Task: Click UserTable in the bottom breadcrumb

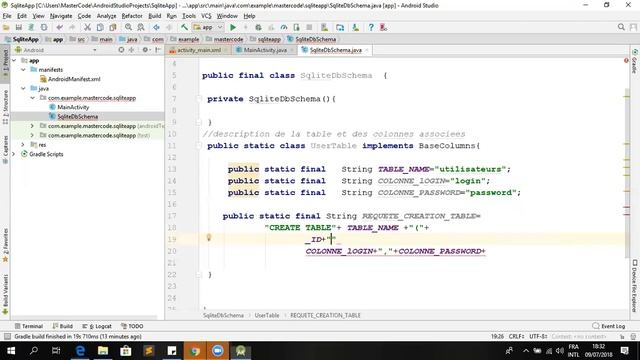Action: [267, 316]
